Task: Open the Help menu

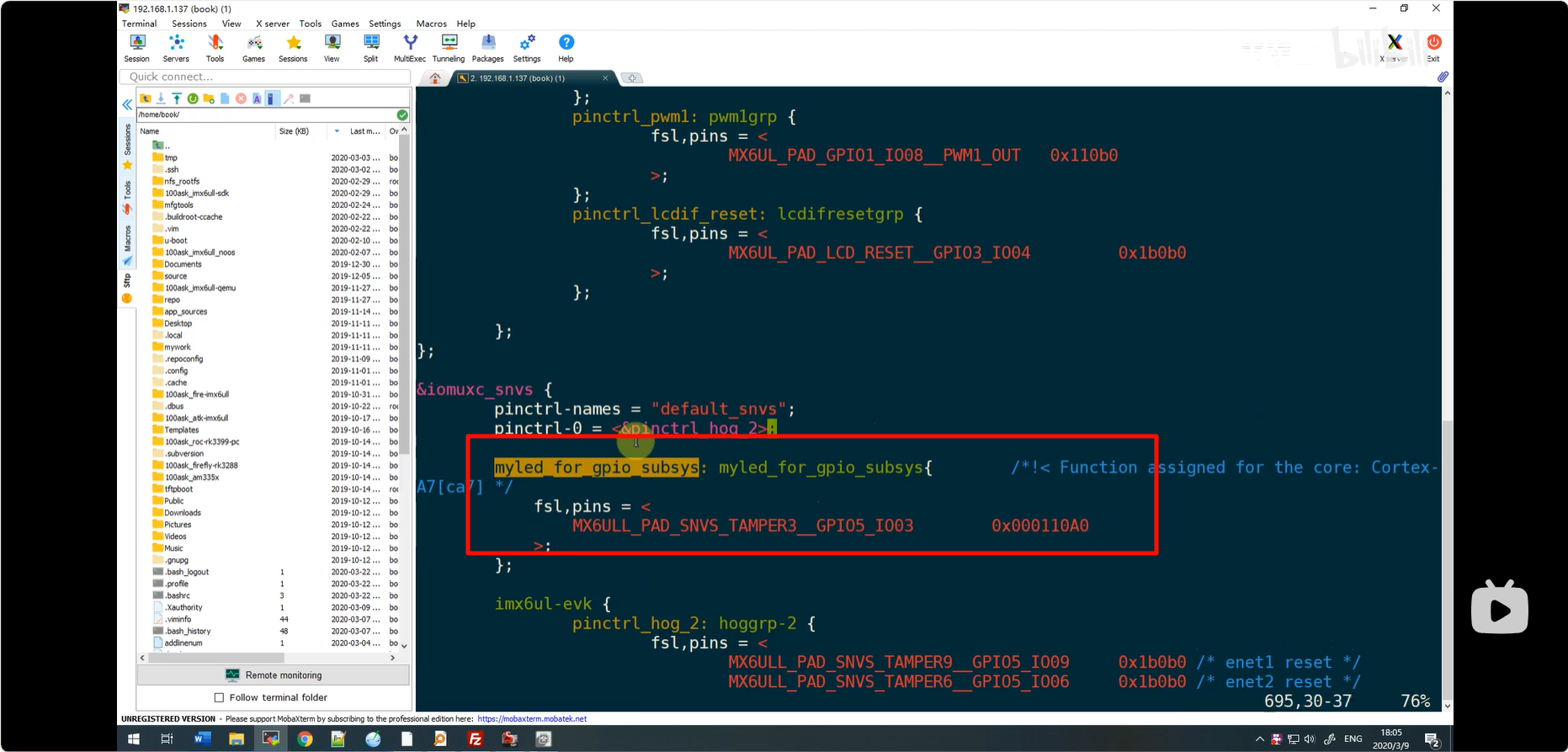Action: point(466,24)
